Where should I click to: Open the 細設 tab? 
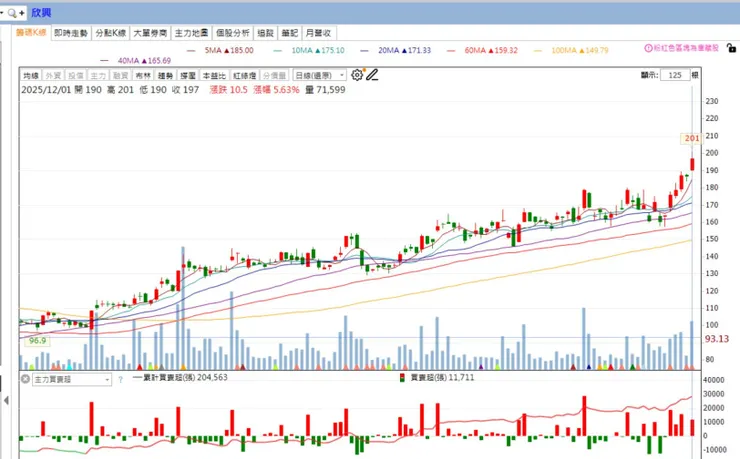266,33
